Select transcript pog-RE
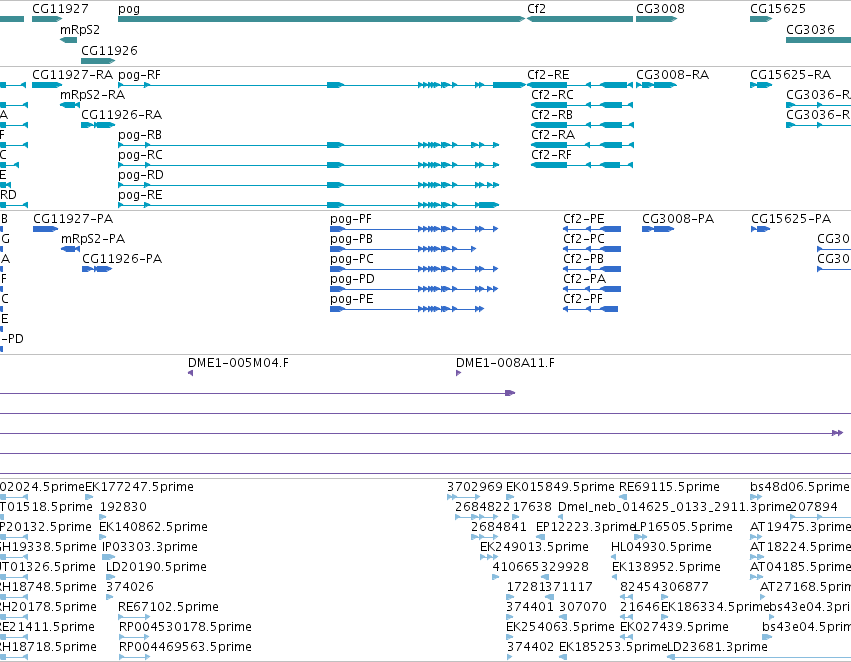The image size is (851, 662). [x=308, y=205]
